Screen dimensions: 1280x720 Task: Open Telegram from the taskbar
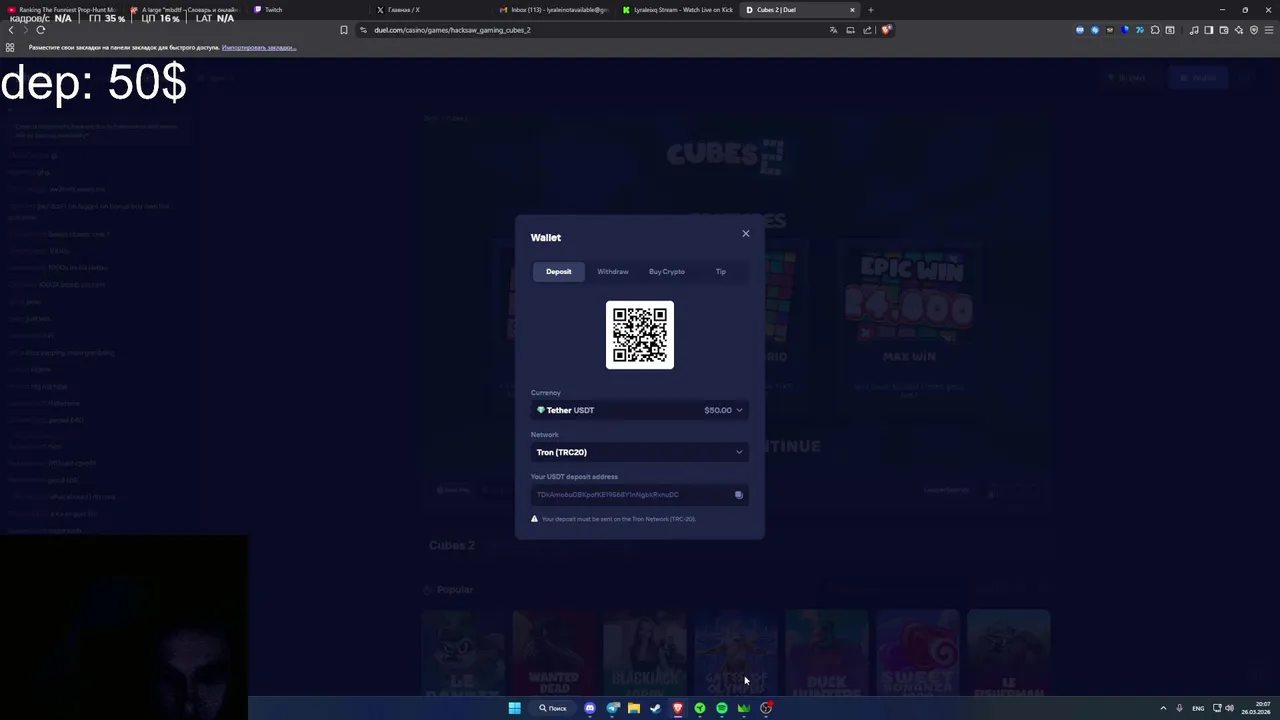[x=612, y=708]
